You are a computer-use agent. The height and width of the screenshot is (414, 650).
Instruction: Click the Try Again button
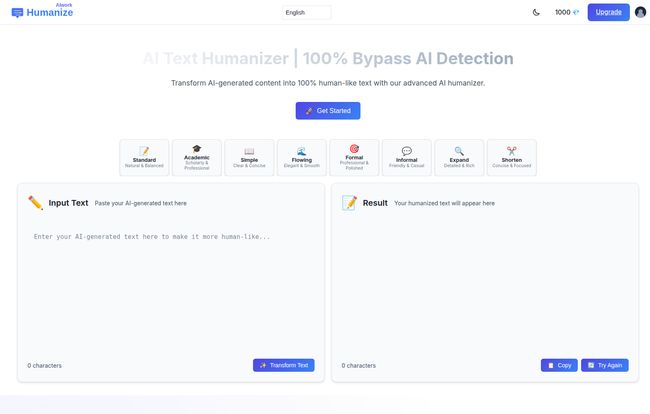click(x=605, y=365)
